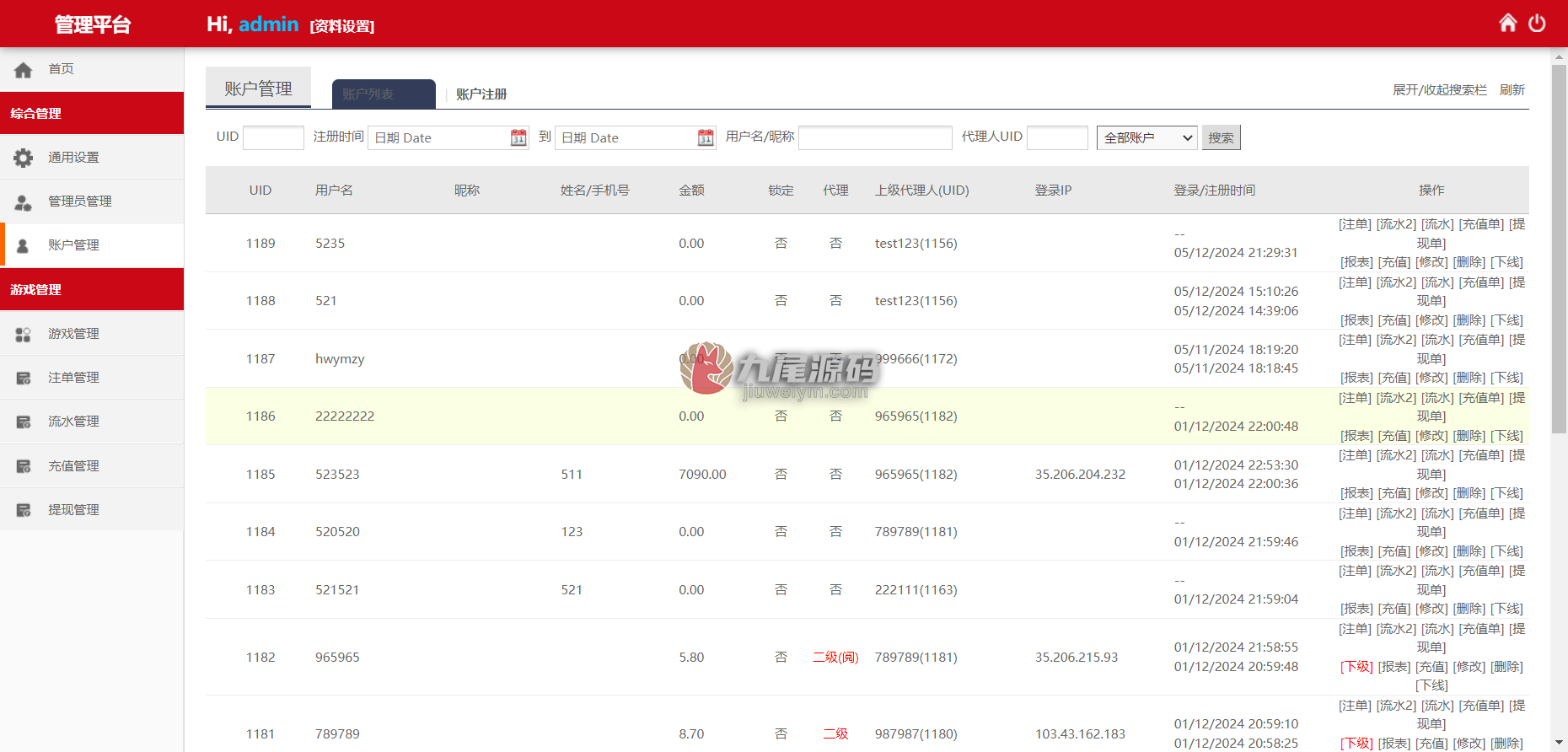1568x752 pixels.
Task: Click [注单] for user 521521
Action: 1355,571
